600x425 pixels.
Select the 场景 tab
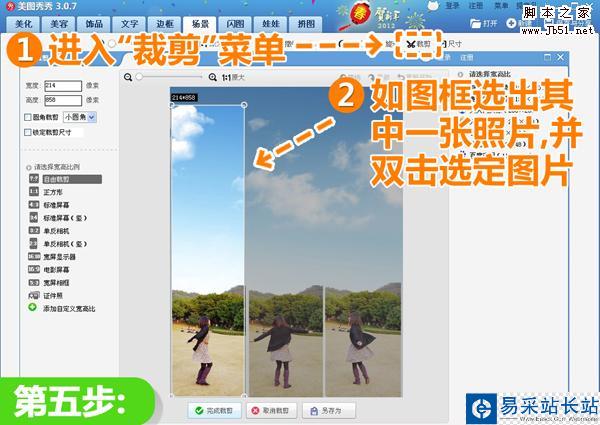pos(200,24)
